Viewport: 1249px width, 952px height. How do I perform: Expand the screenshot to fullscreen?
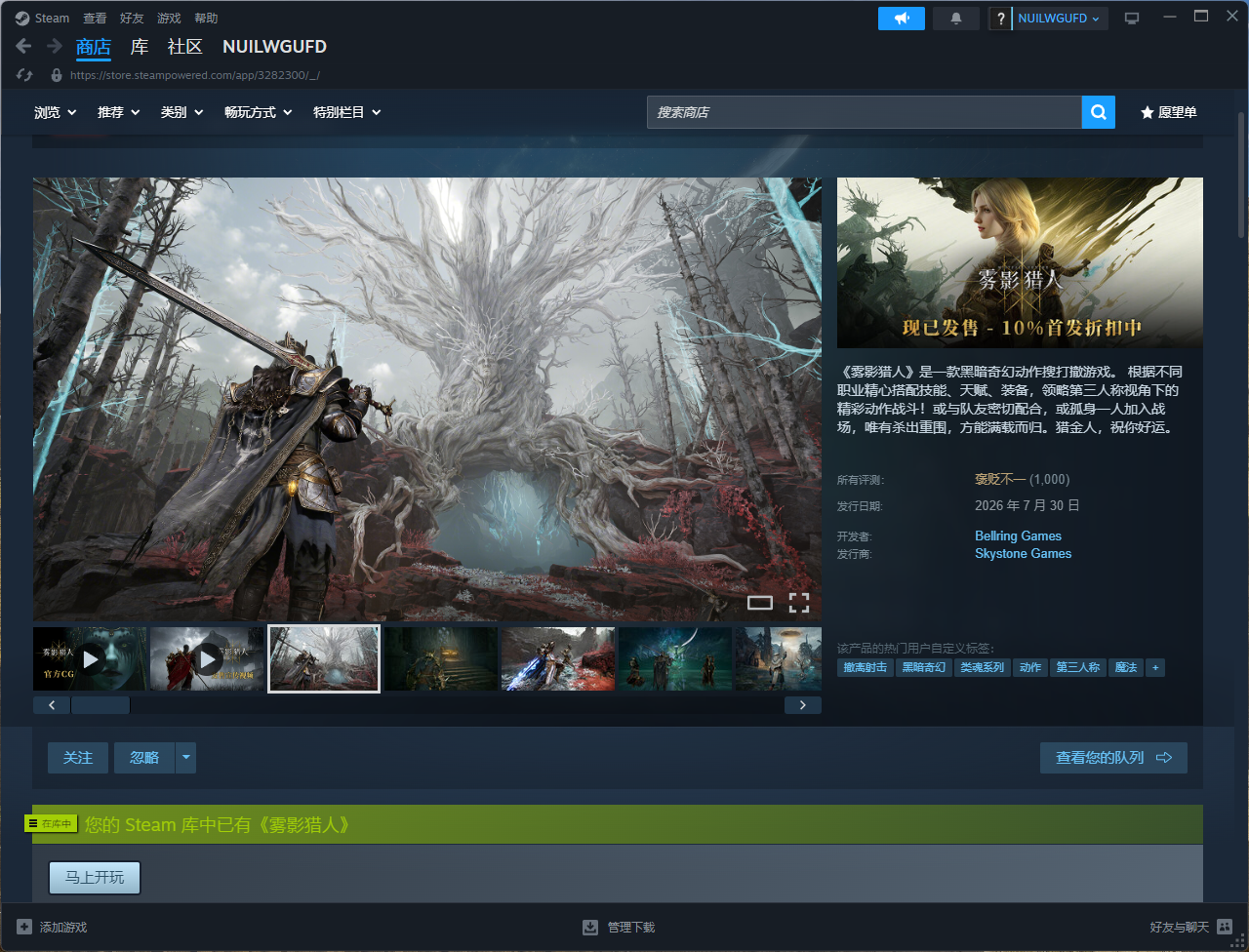click(x=799, y=603)
